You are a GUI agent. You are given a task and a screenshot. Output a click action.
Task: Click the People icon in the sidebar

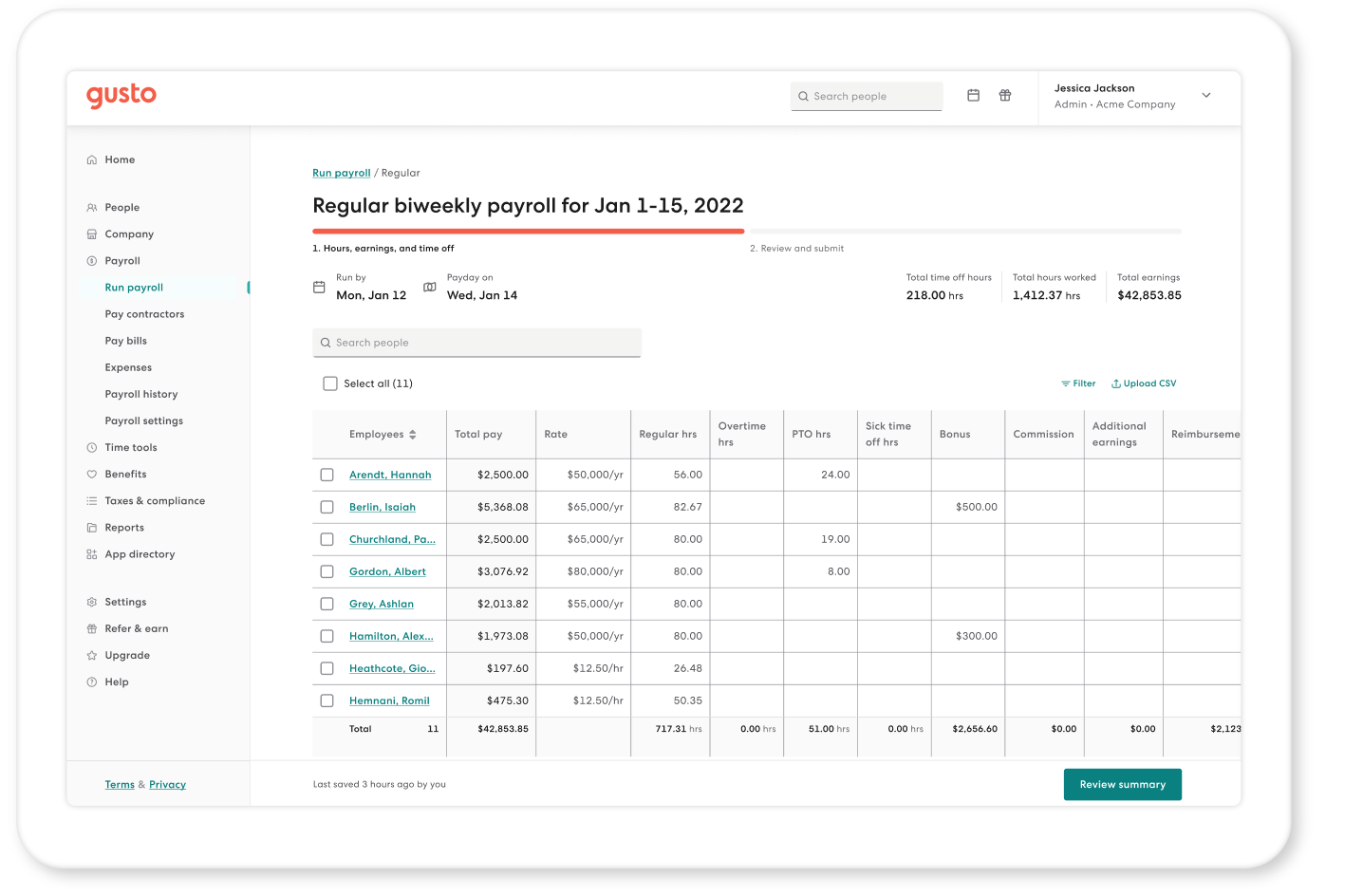(x=91, y=207)
